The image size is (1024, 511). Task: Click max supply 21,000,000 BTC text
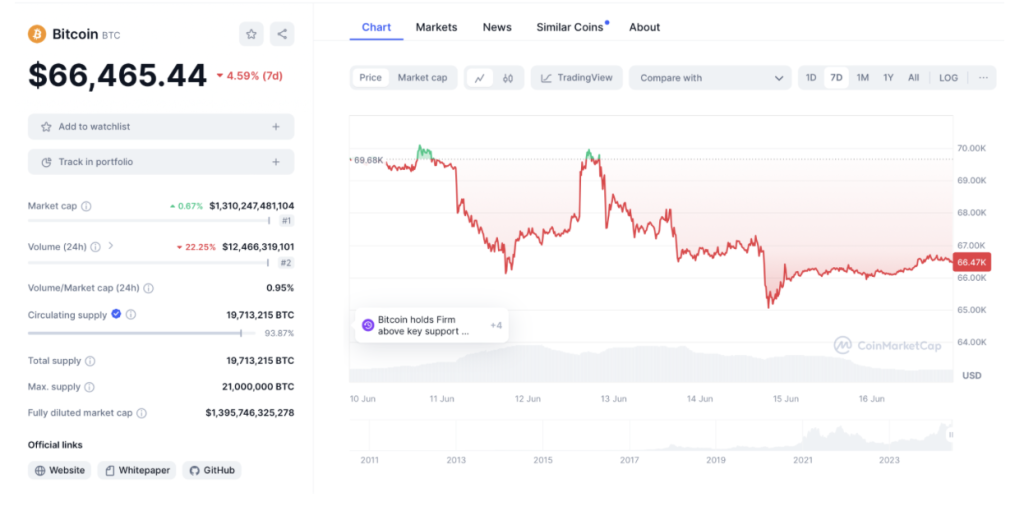tap(258, 387)
